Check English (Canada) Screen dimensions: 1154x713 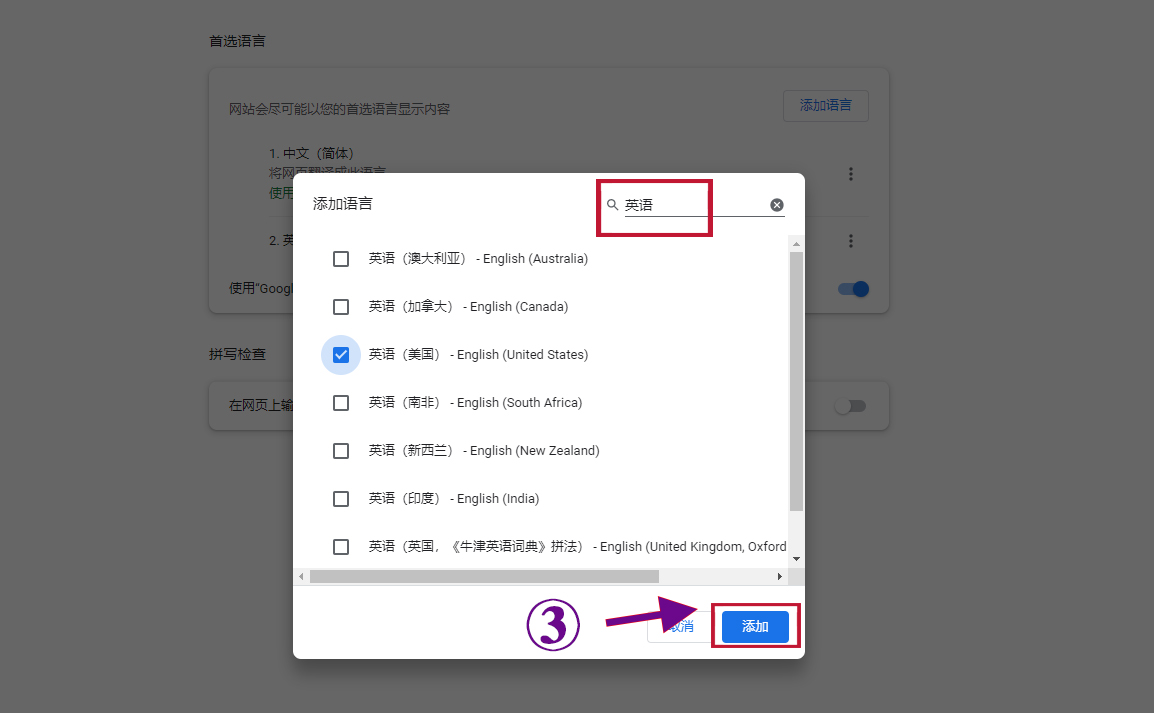(x=341, y=306)
